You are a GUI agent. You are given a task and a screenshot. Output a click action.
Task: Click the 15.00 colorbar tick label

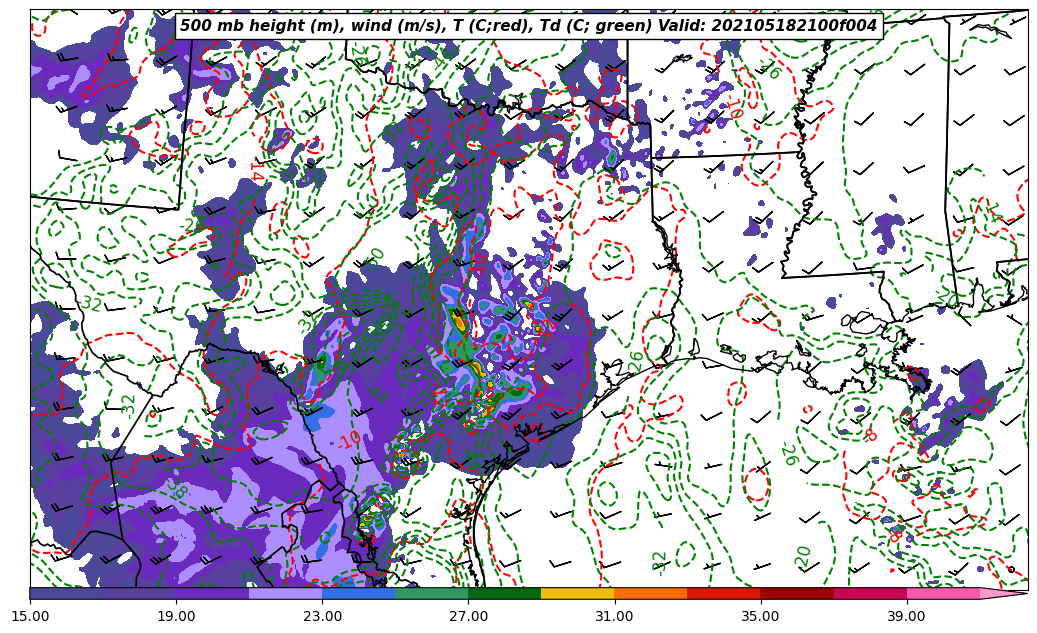point(30,616)
